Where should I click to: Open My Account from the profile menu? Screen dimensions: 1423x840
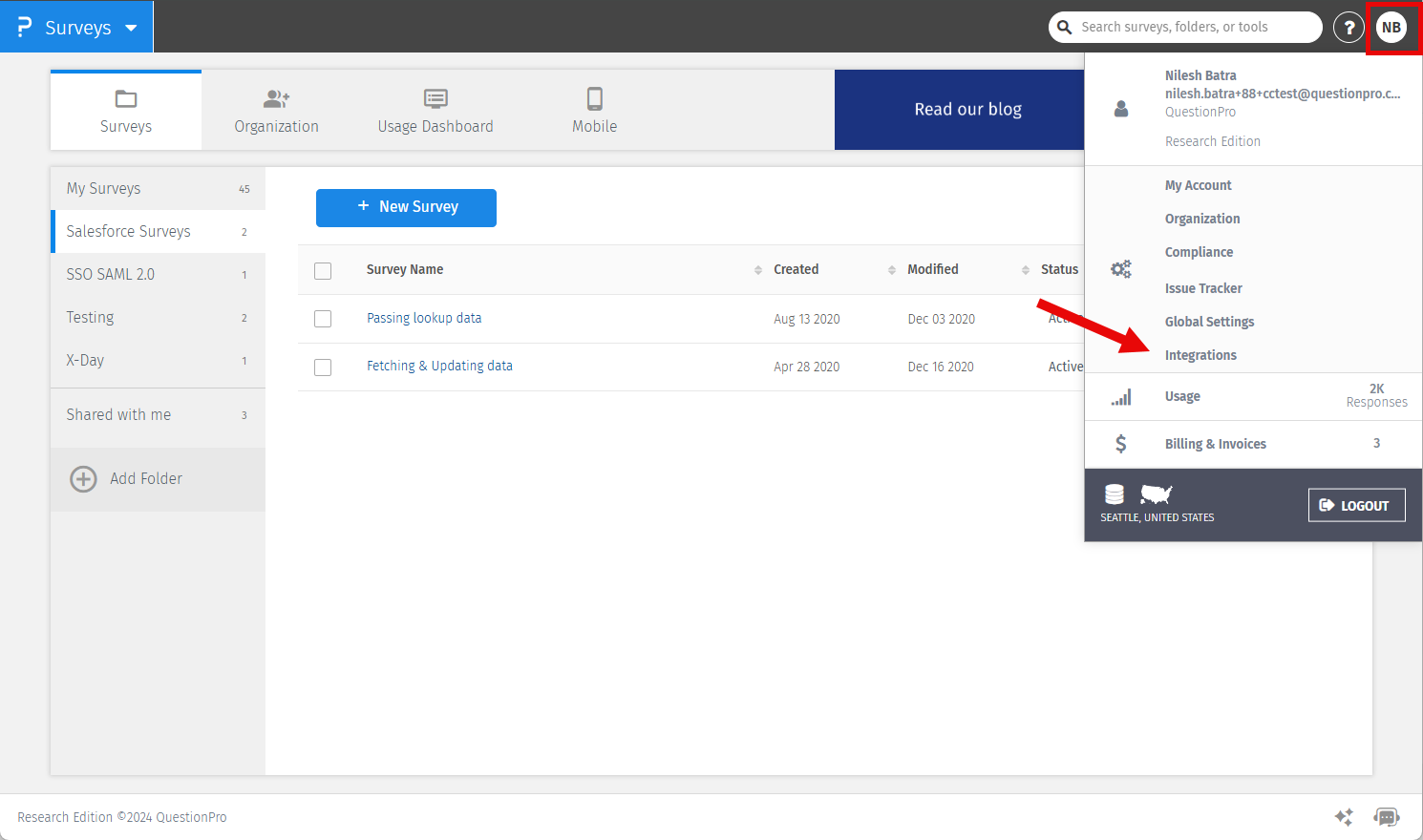coord(1198,185)
